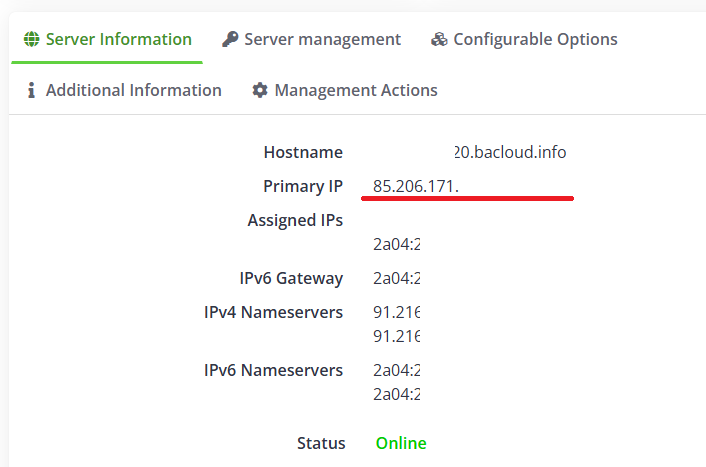The width and height of the screenshot is (706, 467).
Task: Switch to the Server Information tab label
Action: point(118,40)
